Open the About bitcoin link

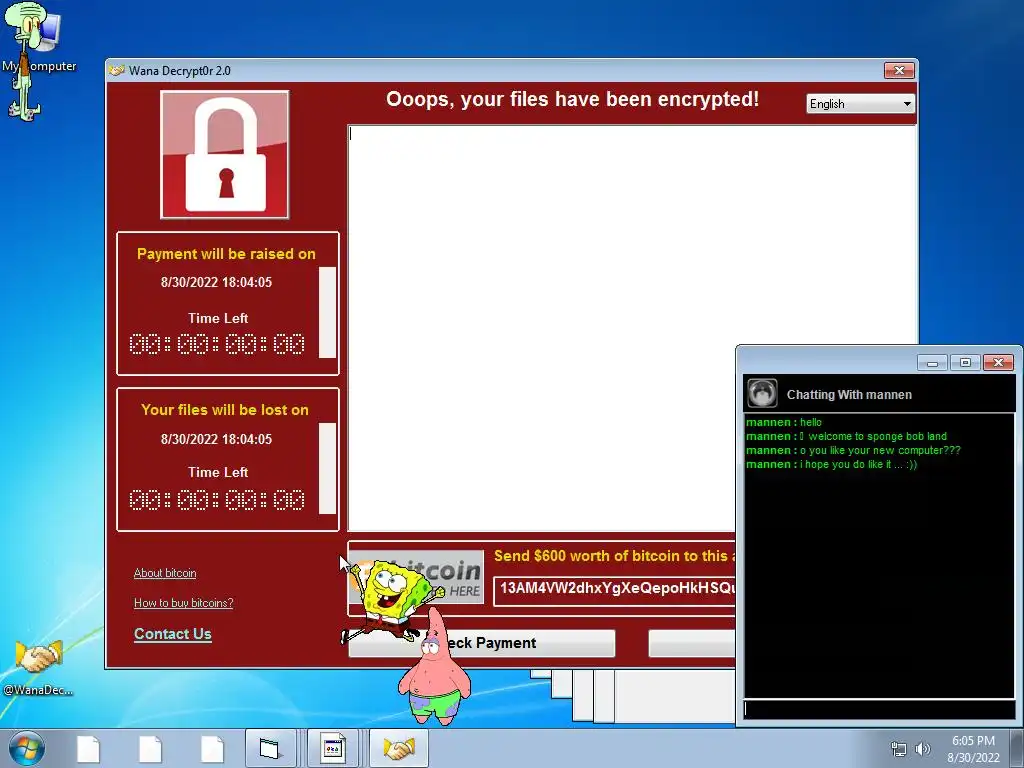click(165, 573)
